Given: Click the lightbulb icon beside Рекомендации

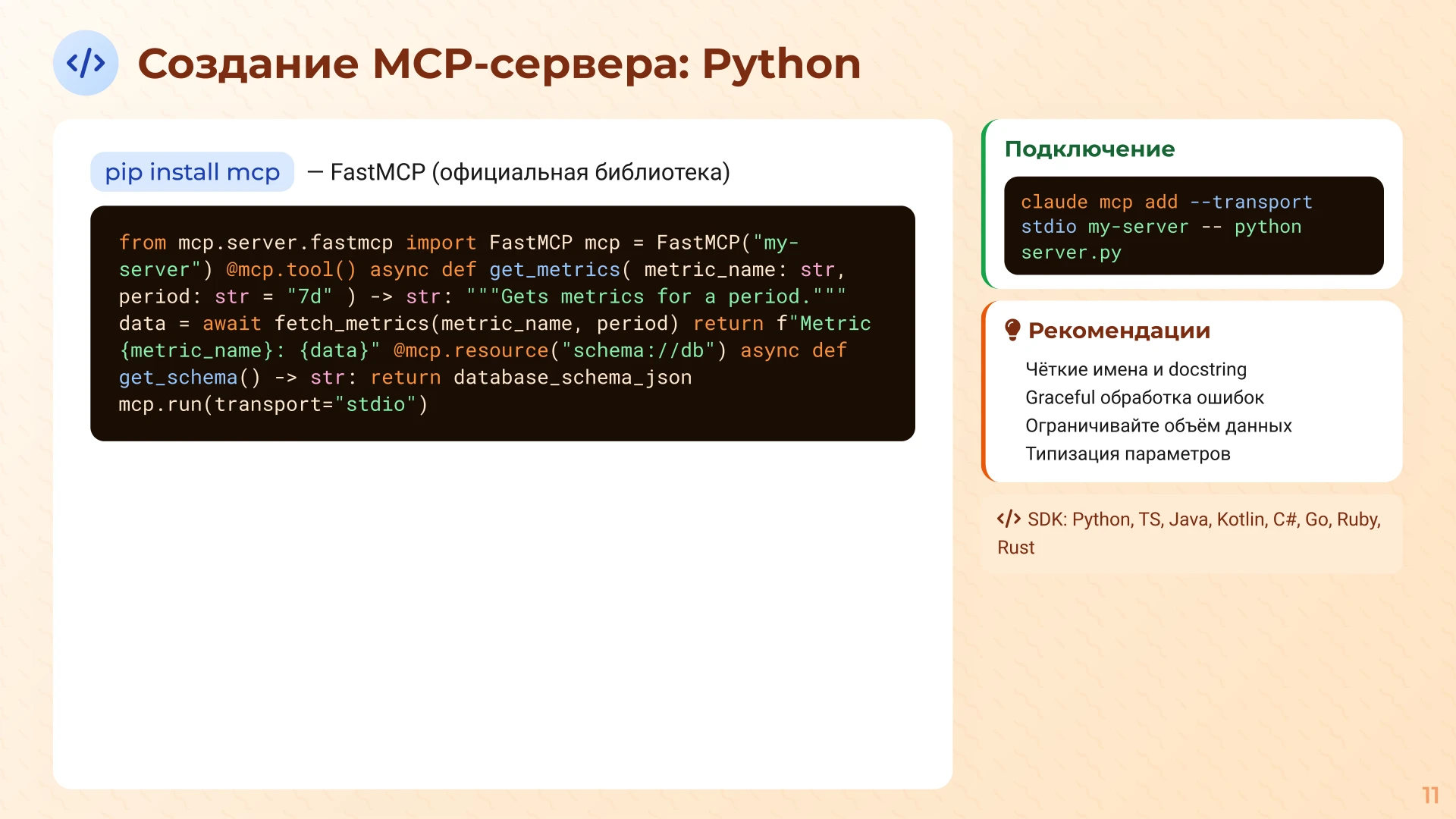Looking at the screenshot, I should [1012, 330].
